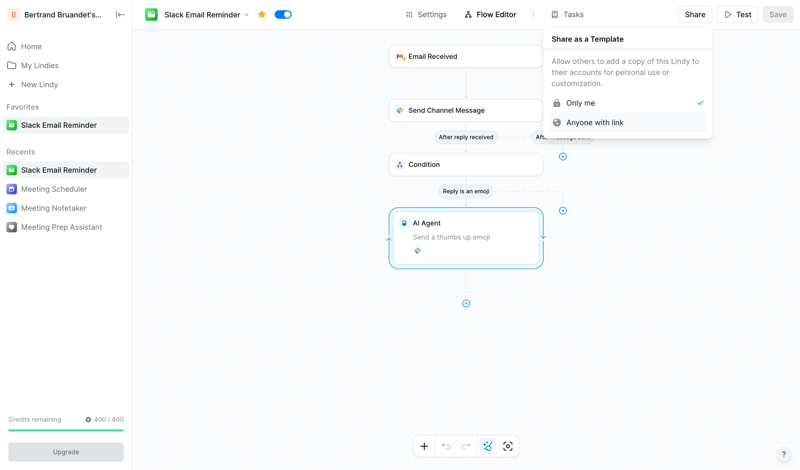Click the Gmail icon on Email Received
Viewport: 800px width, 470px height.
tap(401, 57)
